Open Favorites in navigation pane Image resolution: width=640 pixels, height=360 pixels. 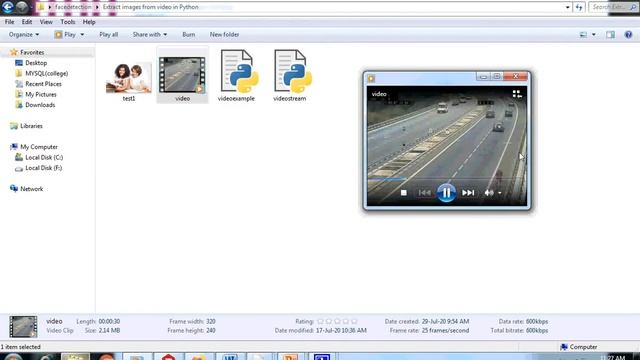point(32,52)
